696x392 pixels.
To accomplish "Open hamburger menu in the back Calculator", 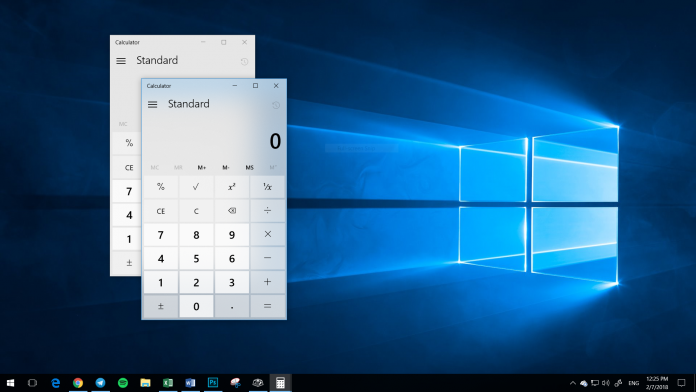I will click(121, 61).
